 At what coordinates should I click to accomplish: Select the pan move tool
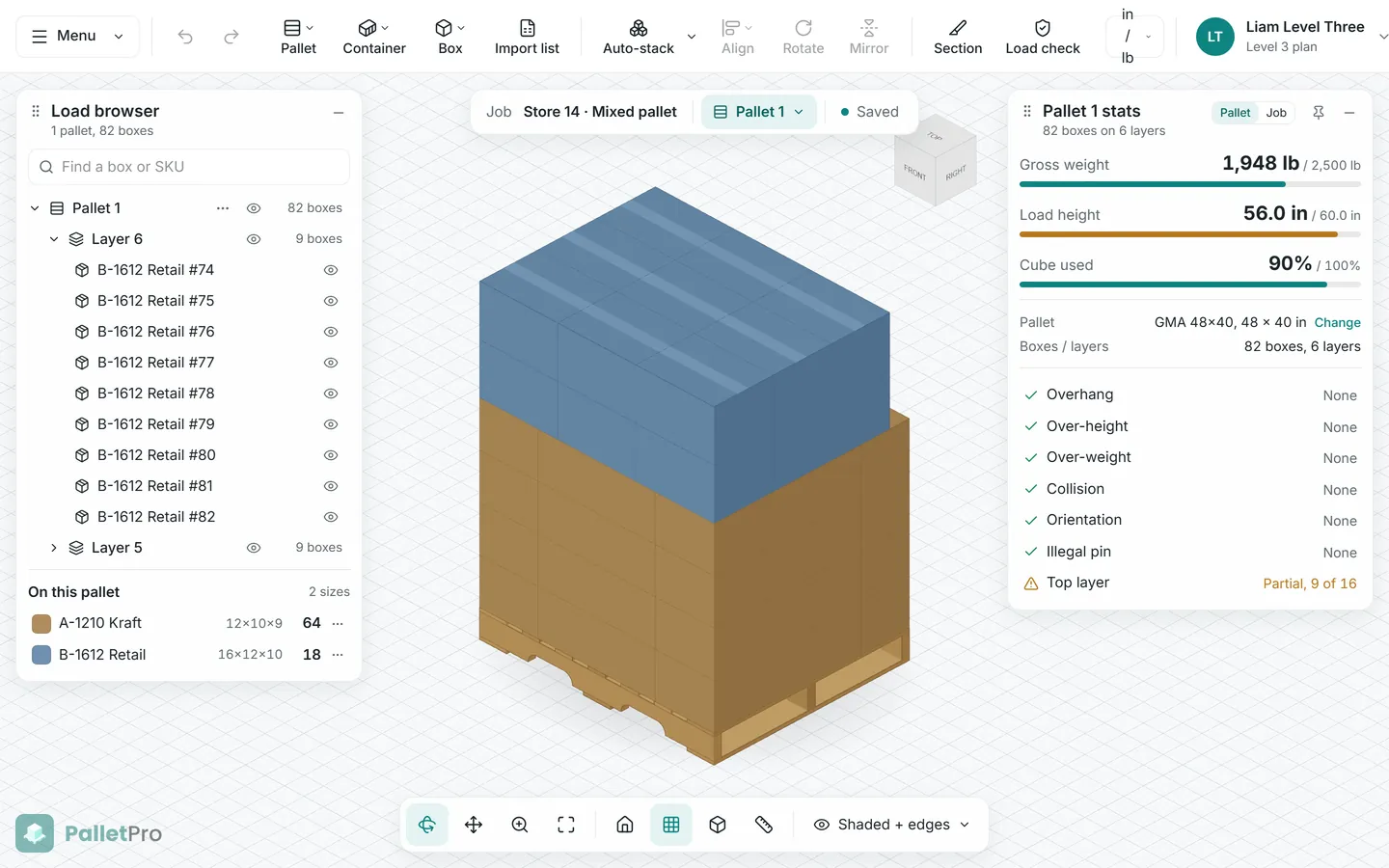(474, 825)
